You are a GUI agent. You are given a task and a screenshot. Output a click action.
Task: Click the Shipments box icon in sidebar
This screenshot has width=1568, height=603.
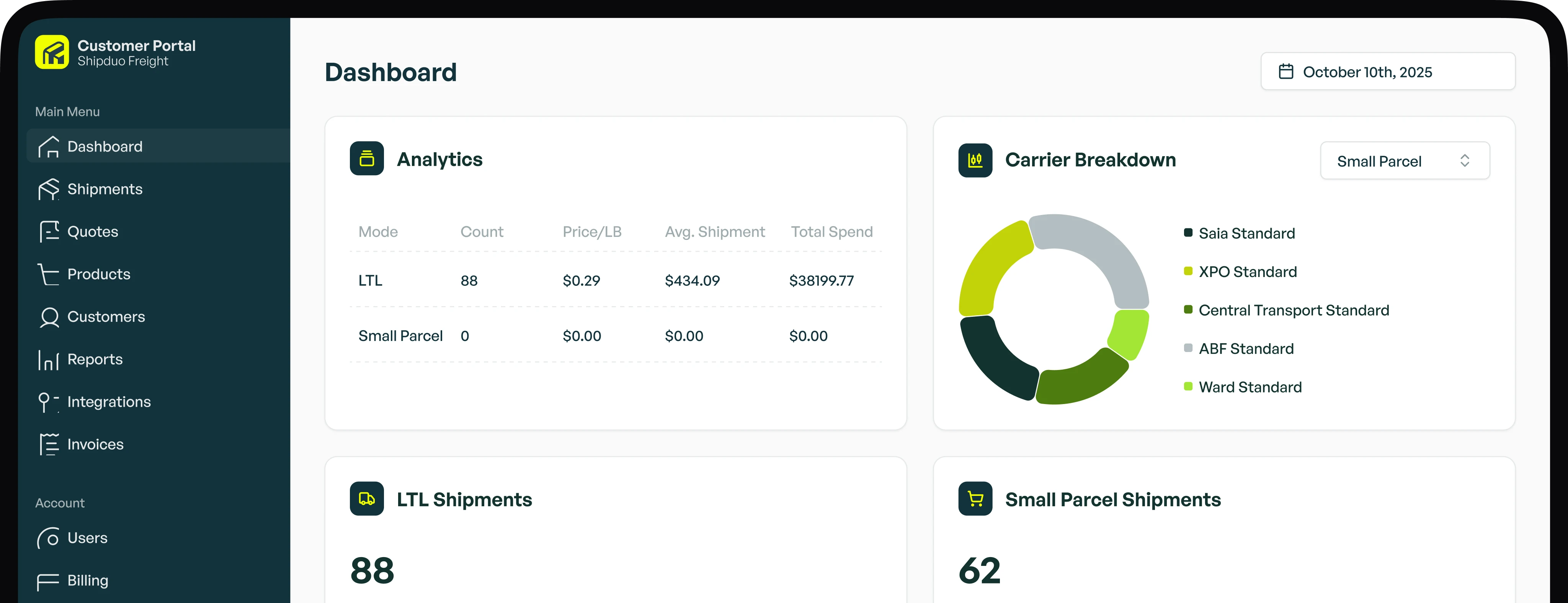pos(49,189)
